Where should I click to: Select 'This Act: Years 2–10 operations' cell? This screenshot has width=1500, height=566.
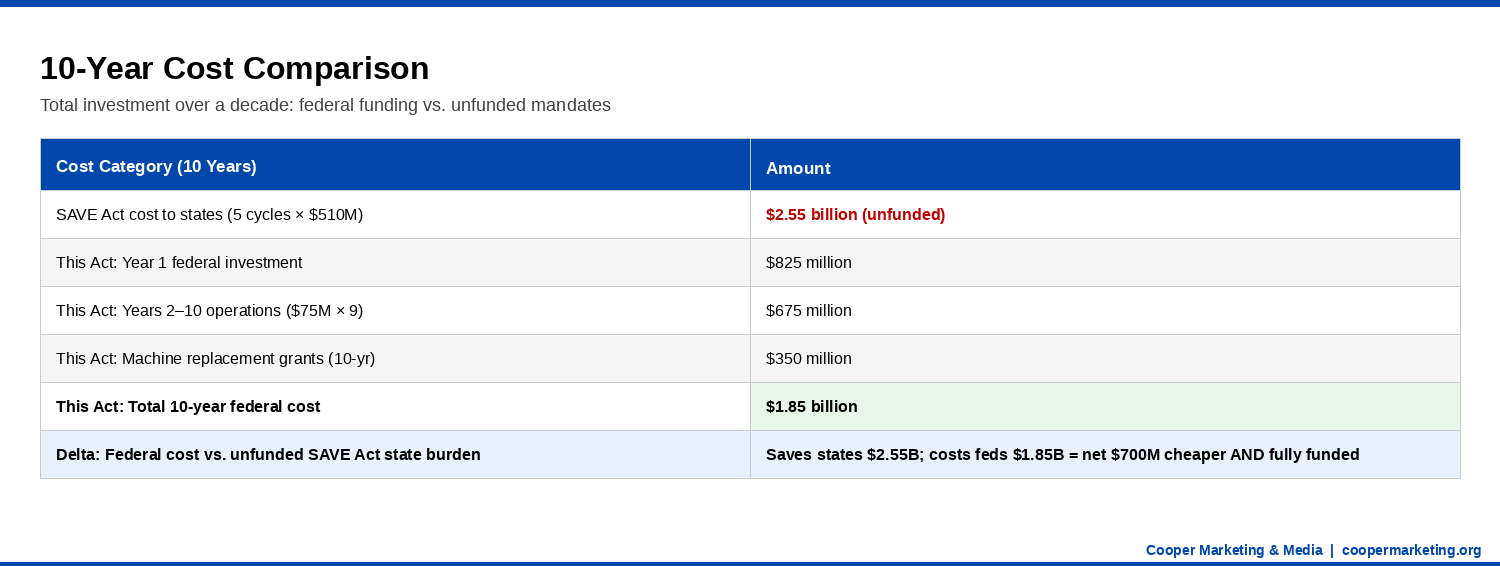pos(395,310)
